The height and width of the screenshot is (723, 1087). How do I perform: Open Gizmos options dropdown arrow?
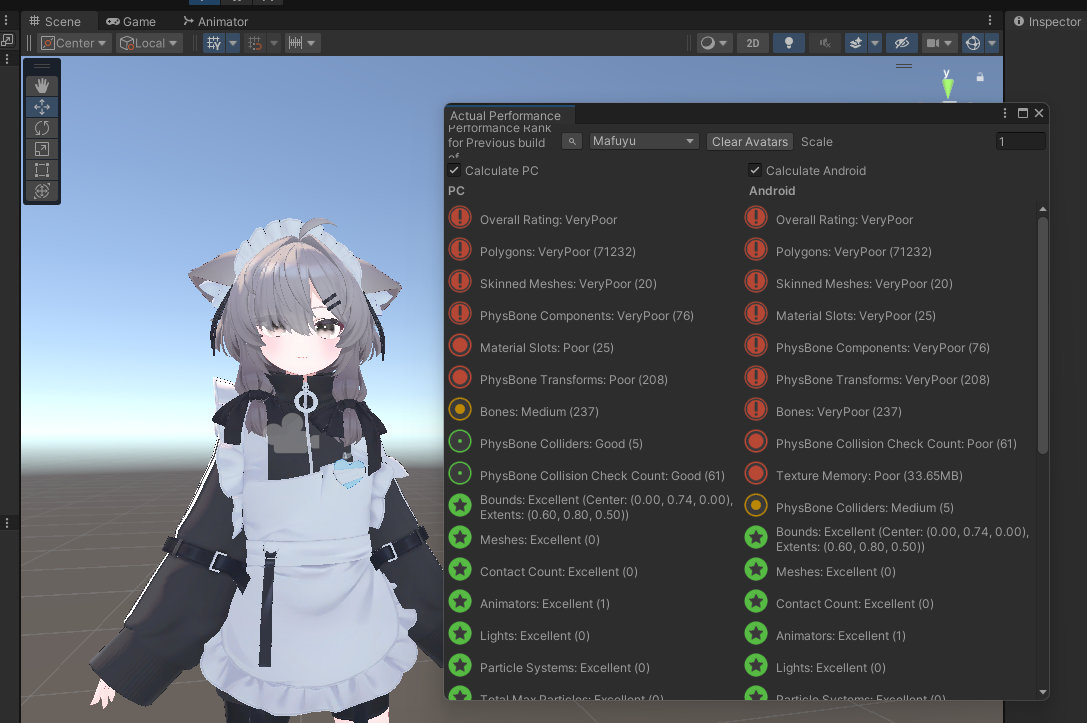coord(992,43)
